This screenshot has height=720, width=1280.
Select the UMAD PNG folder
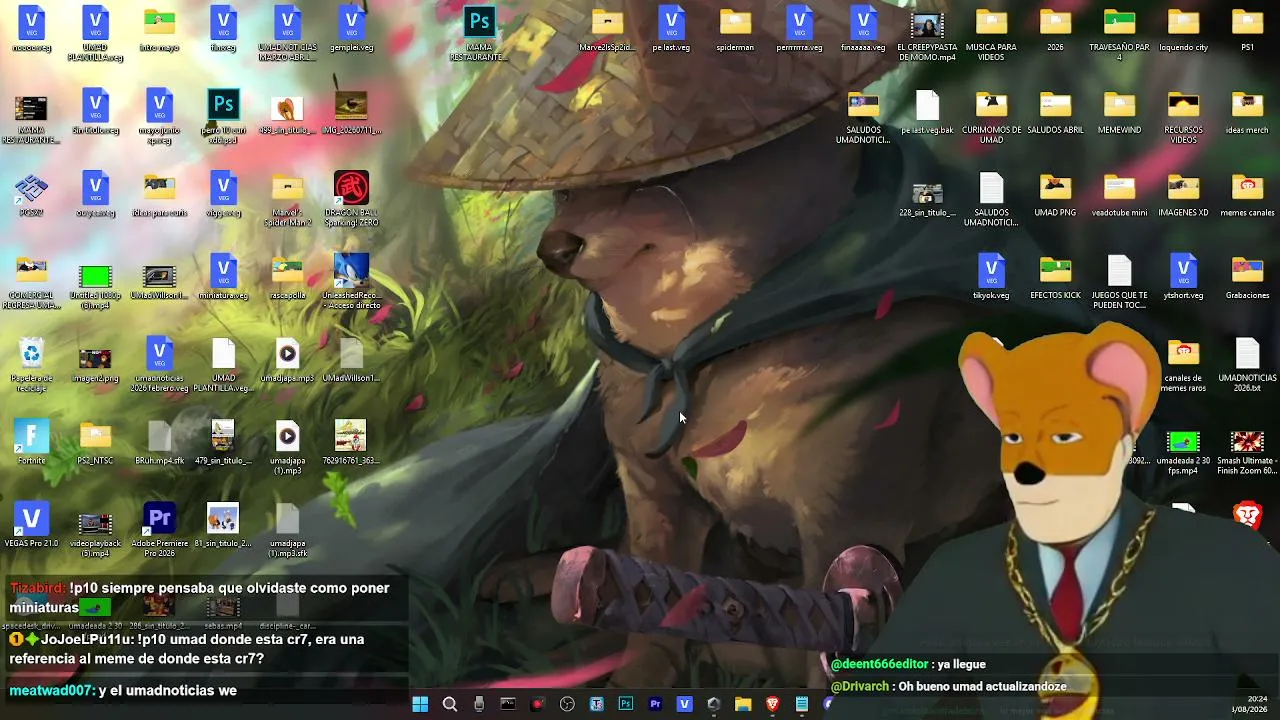pos(1055,194)
